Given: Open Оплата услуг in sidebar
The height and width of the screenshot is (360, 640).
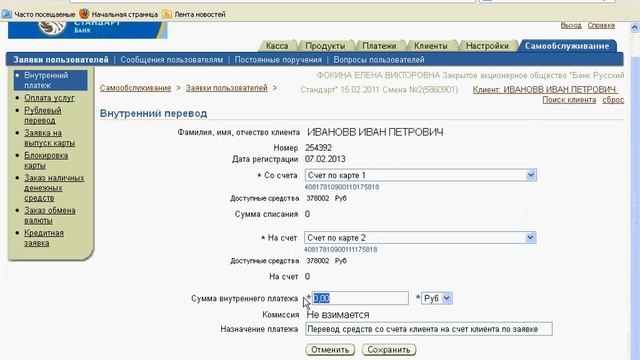Looking at the screenshot, I should [x=49, y=98].
